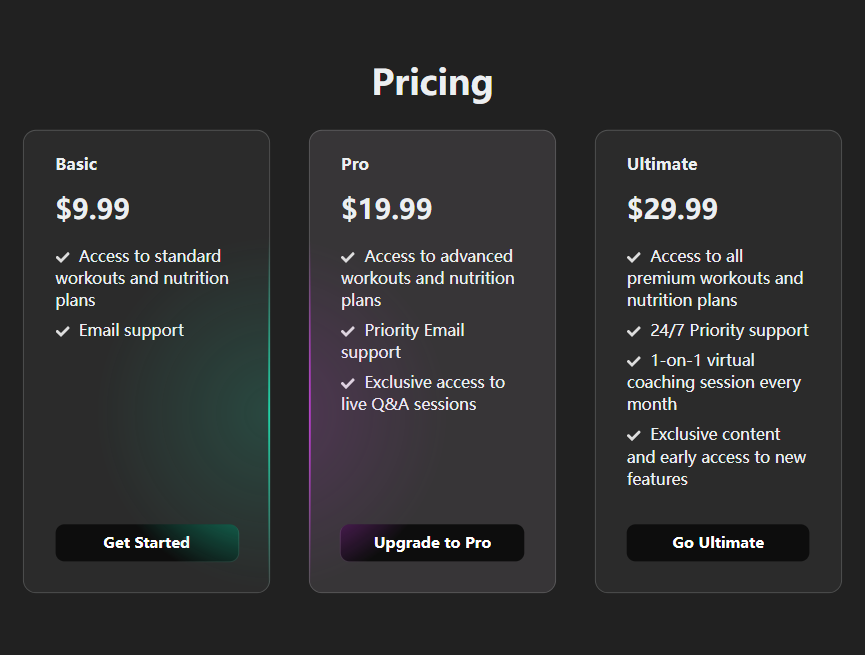Click checkmark beside 1-on-1 virtual coaching

634,361
